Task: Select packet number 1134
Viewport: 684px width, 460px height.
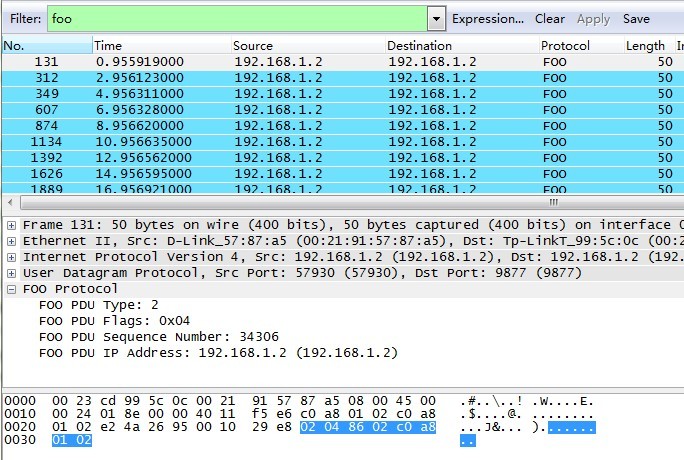Action: 342,142
